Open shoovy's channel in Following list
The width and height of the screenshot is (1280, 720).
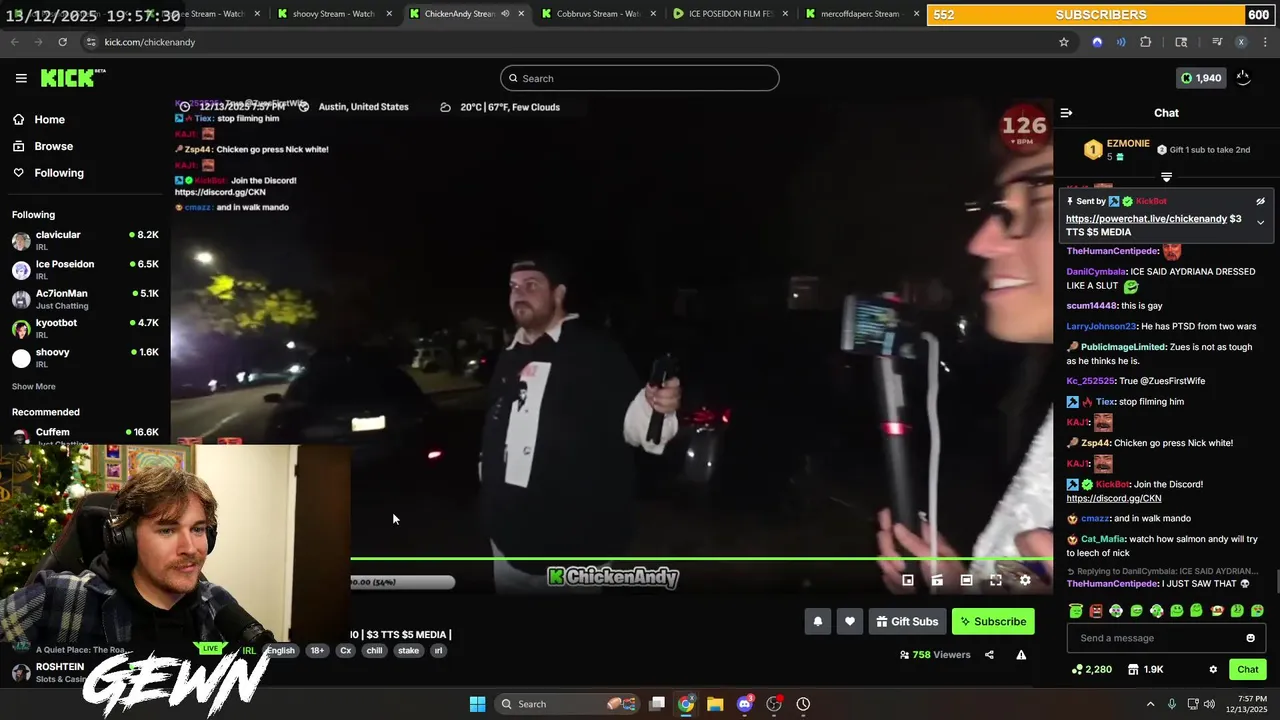85,357
